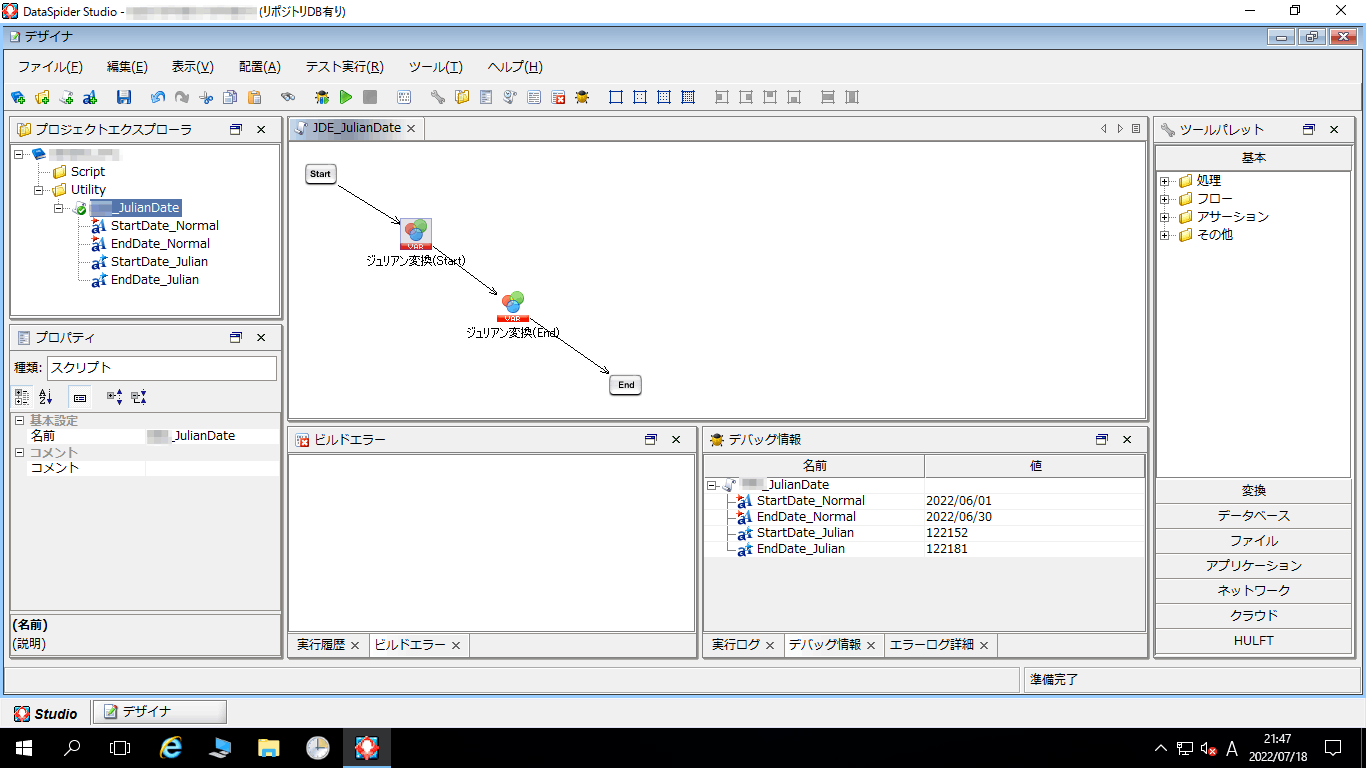
Task: Click the scissors cut icon
Action: [206, 97]
